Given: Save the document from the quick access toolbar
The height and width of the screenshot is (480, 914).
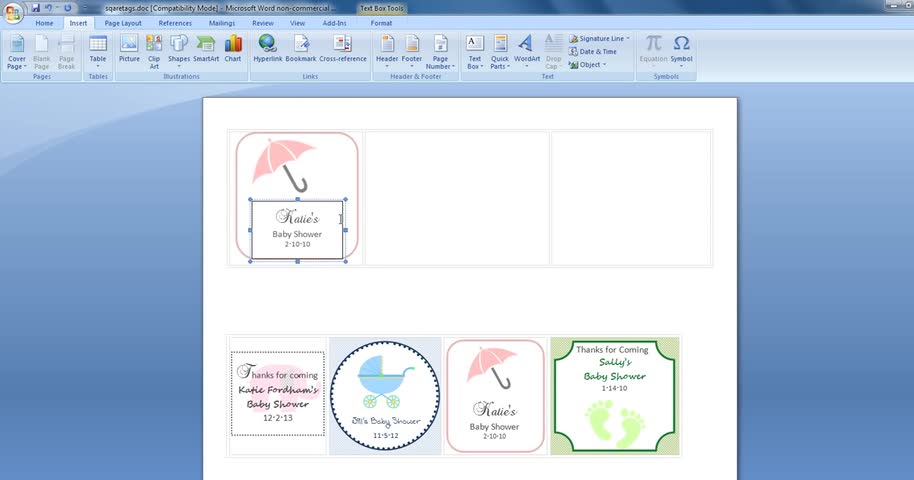Looking at the screenshot, I should (36, 8).
